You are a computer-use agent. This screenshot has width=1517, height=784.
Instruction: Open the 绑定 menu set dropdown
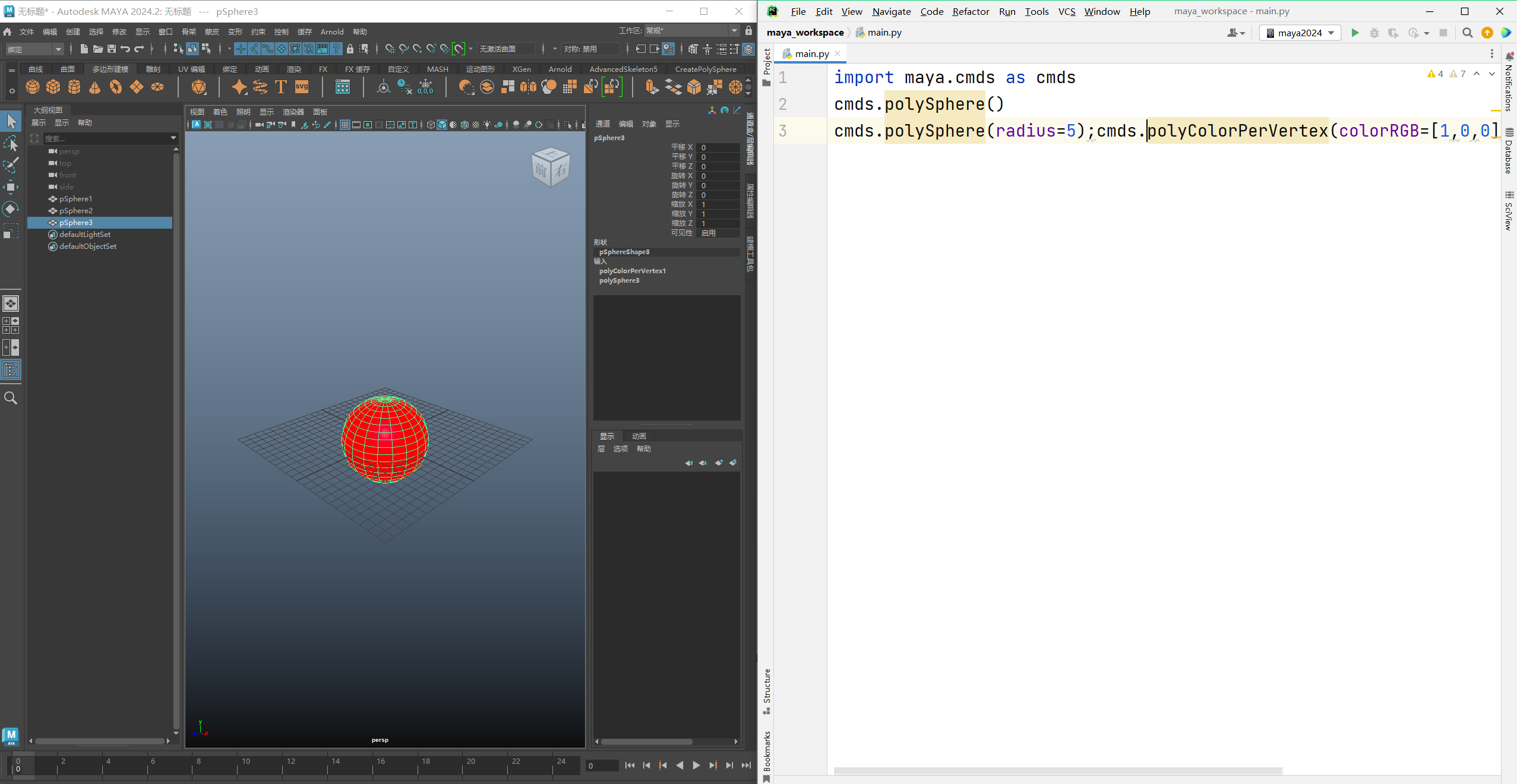[x=34, y=49]
